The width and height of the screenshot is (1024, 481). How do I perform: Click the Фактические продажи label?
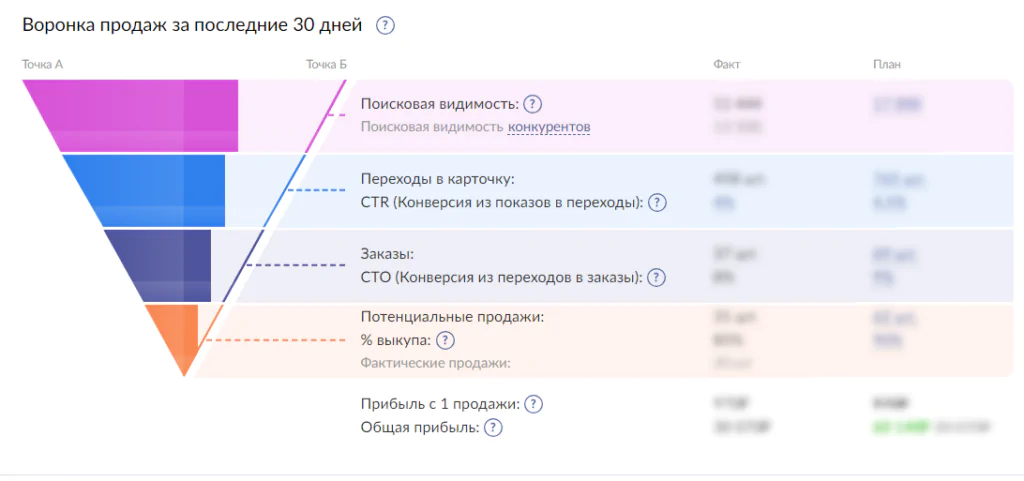(x=436, y=363)
